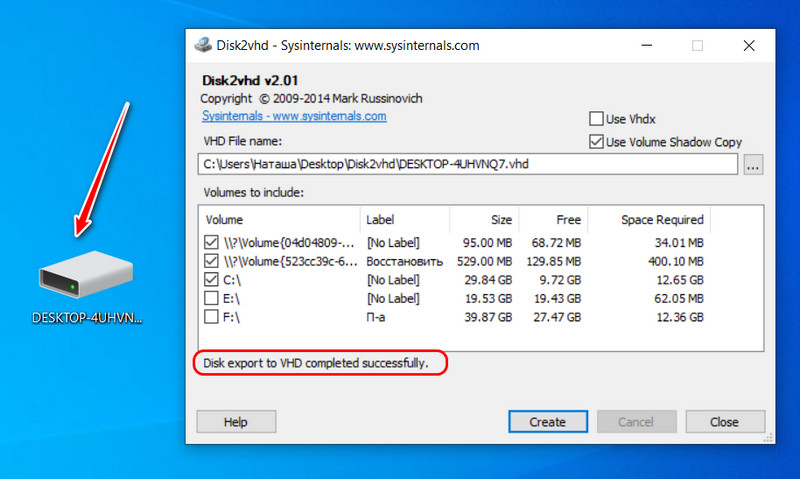Click the Disk2vhd title bar app icon
The height and width of the screenshot is (479, 800).
(x=203, y=45)
